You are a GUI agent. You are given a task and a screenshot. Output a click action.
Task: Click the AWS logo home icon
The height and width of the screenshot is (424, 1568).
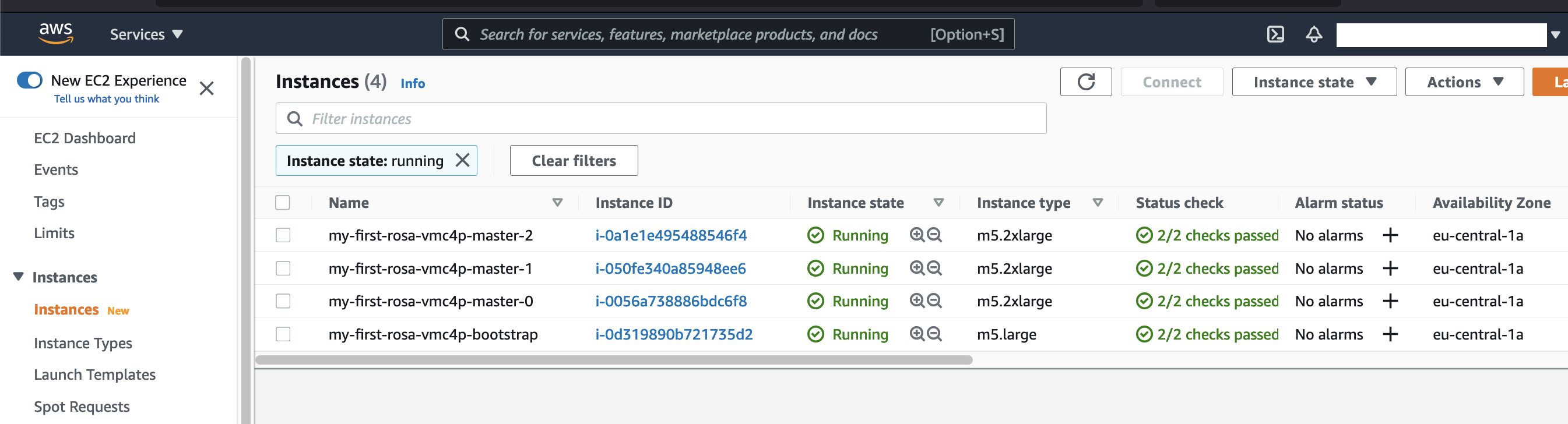pyautogui.click(x=56, y=33)
